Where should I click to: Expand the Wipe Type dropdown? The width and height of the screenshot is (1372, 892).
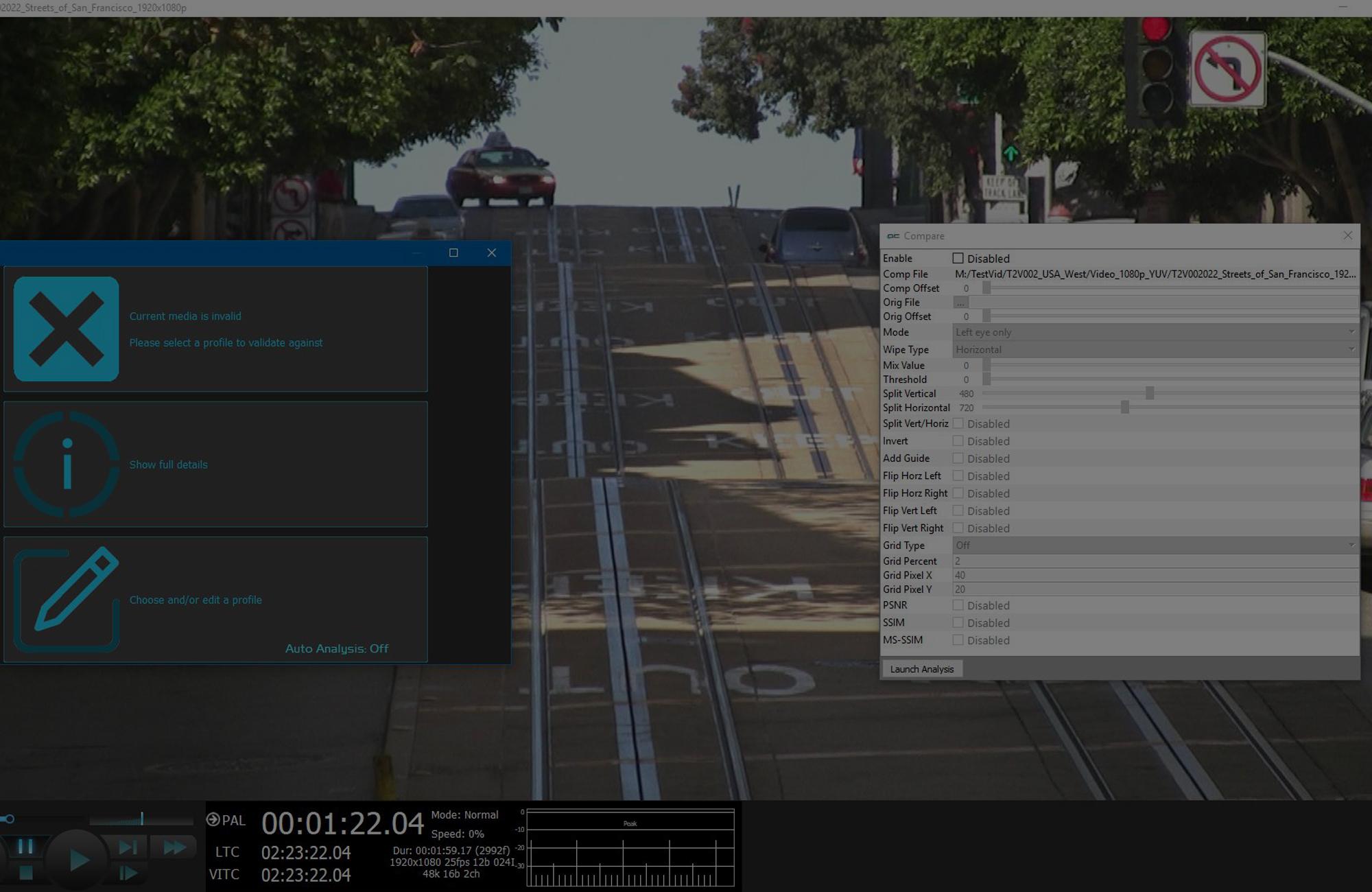pyautogui.click(x=1155, y=349)
